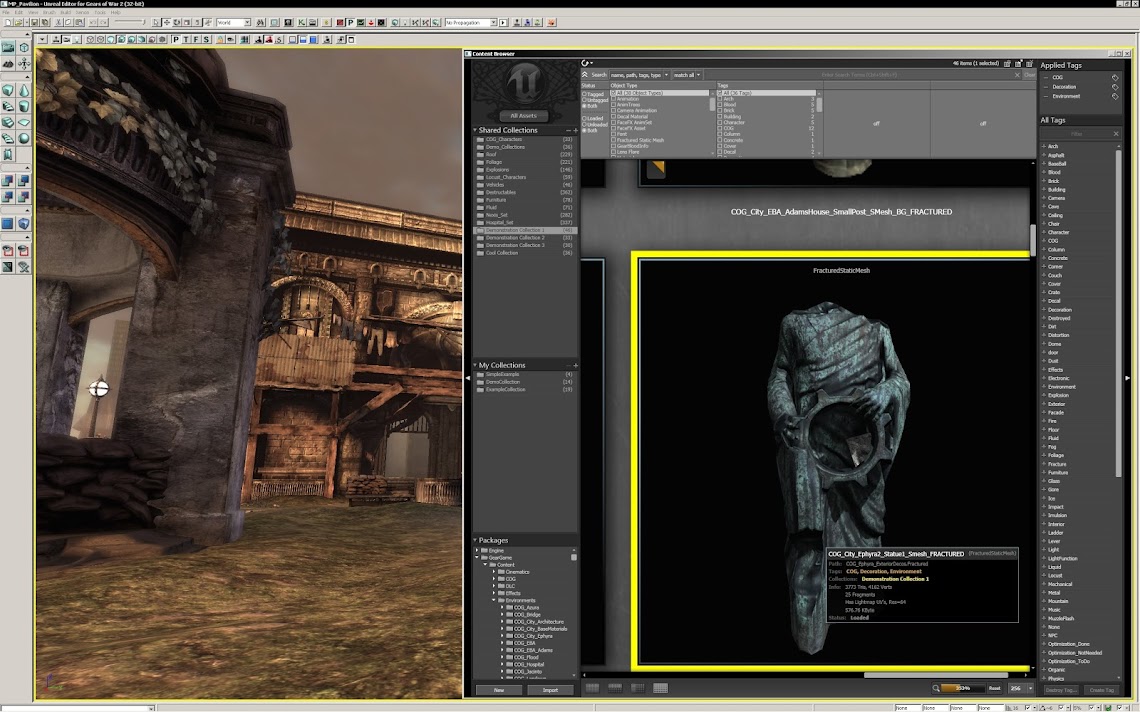The width and height of the screenshot is (1140, 712).
Task: Select the translate move widget tool
Action: click(166, 23)
